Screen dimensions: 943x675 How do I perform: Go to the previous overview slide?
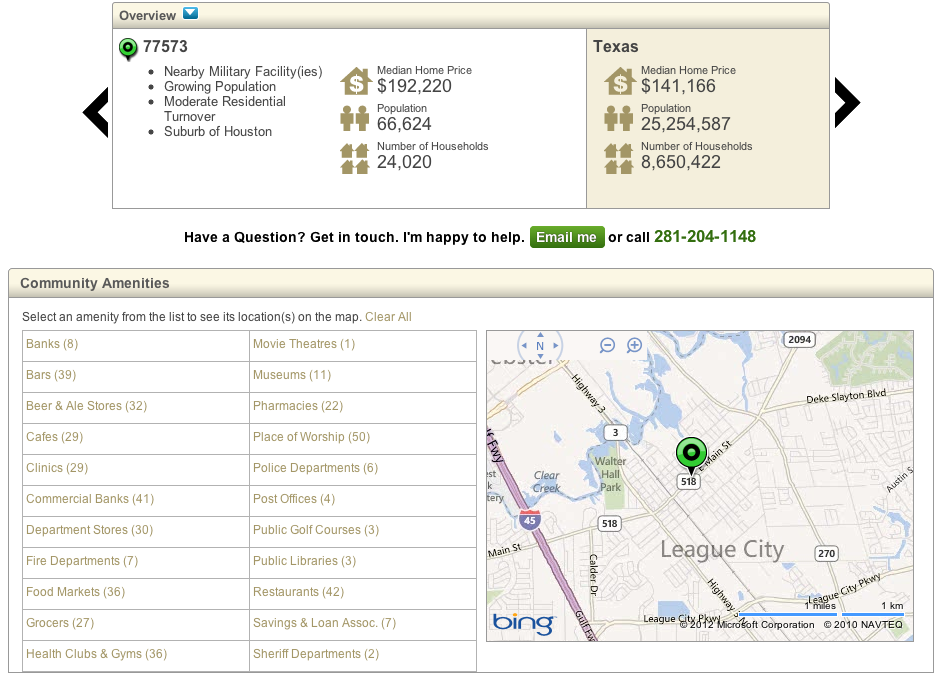click(96, 112)
